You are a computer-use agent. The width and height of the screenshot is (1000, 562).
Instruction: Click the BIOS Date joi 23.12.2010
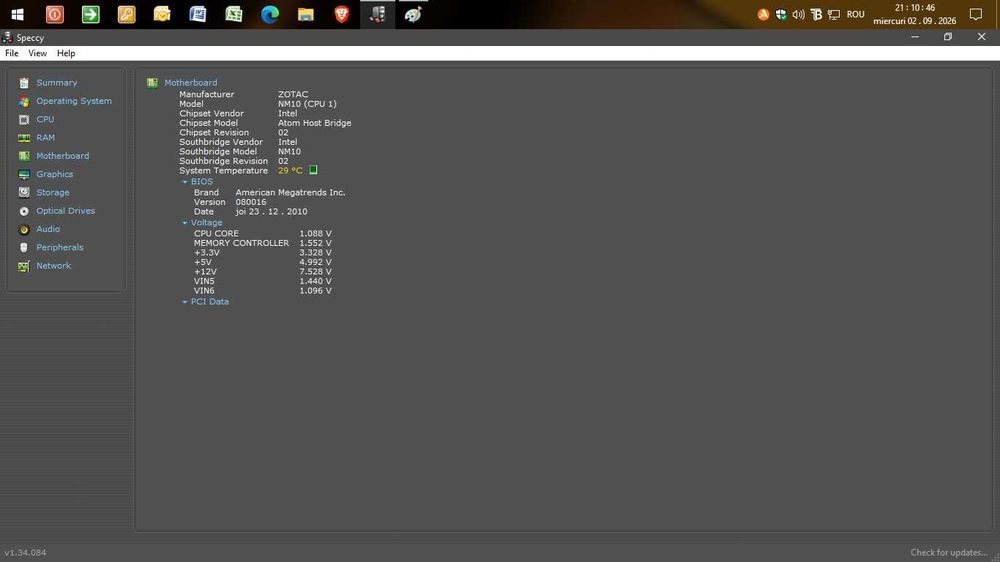click(x=271, y=212)
